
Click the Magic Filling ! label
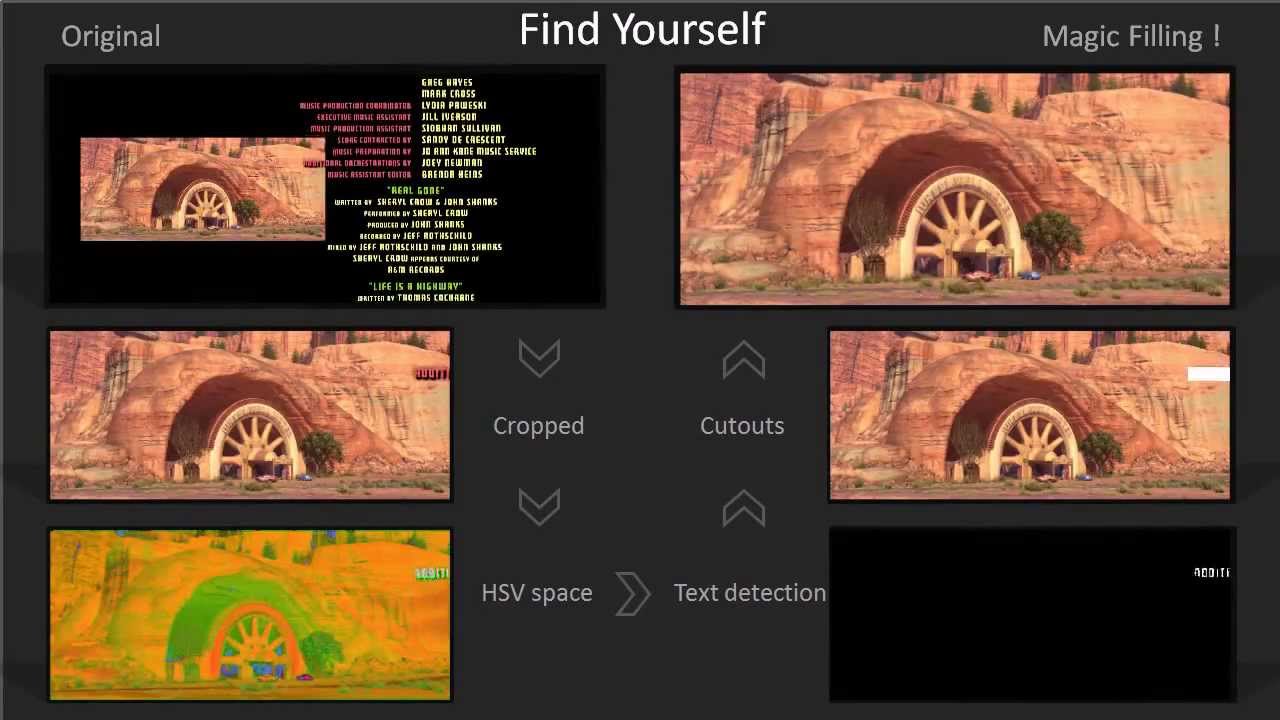click(1131, 36)
